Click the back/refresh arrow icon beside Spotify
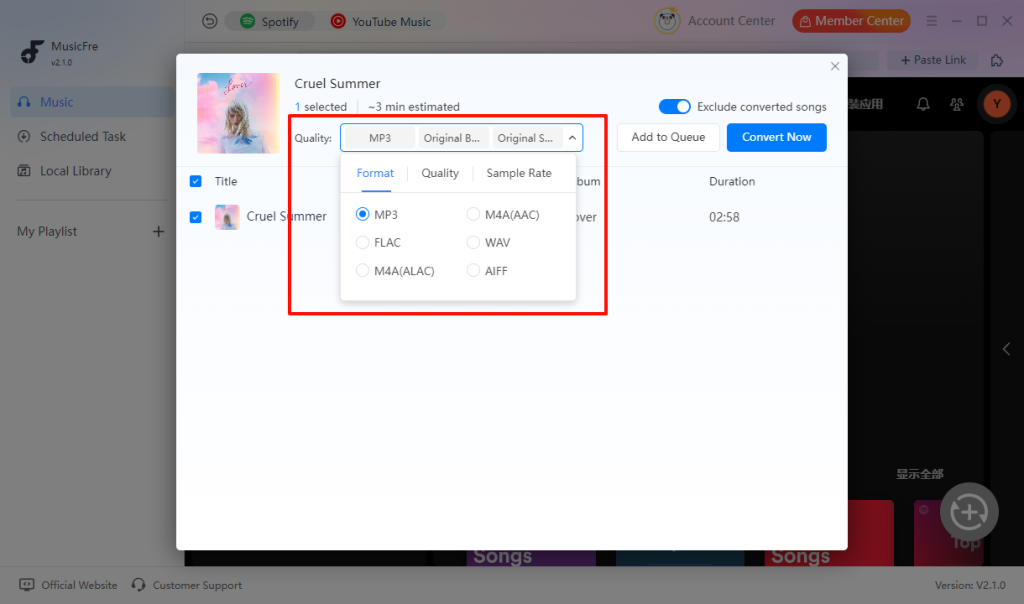 tap(209, 22)
